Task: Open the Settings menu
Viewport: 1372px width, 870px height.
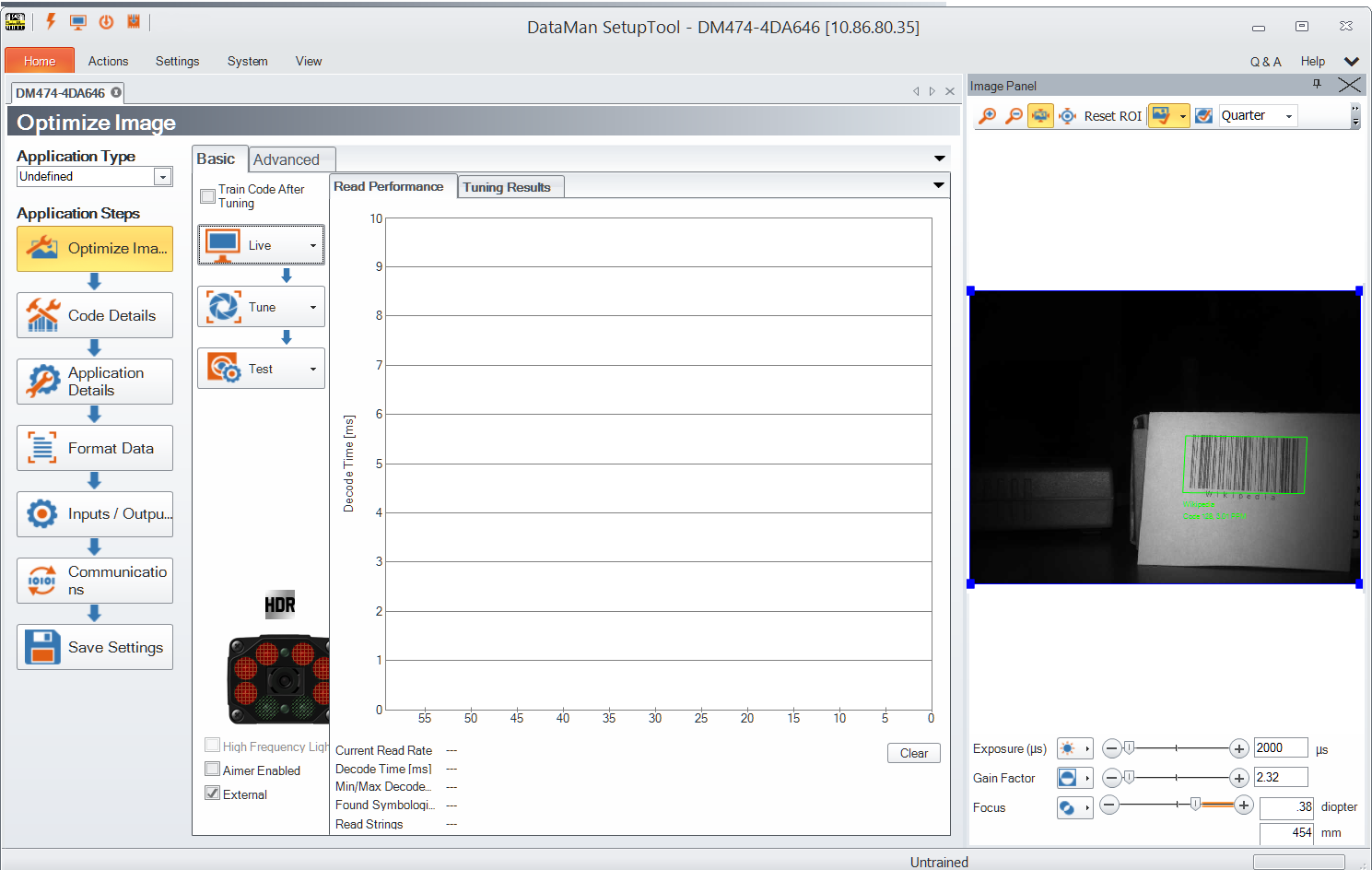Action: (x=177, y=61)
